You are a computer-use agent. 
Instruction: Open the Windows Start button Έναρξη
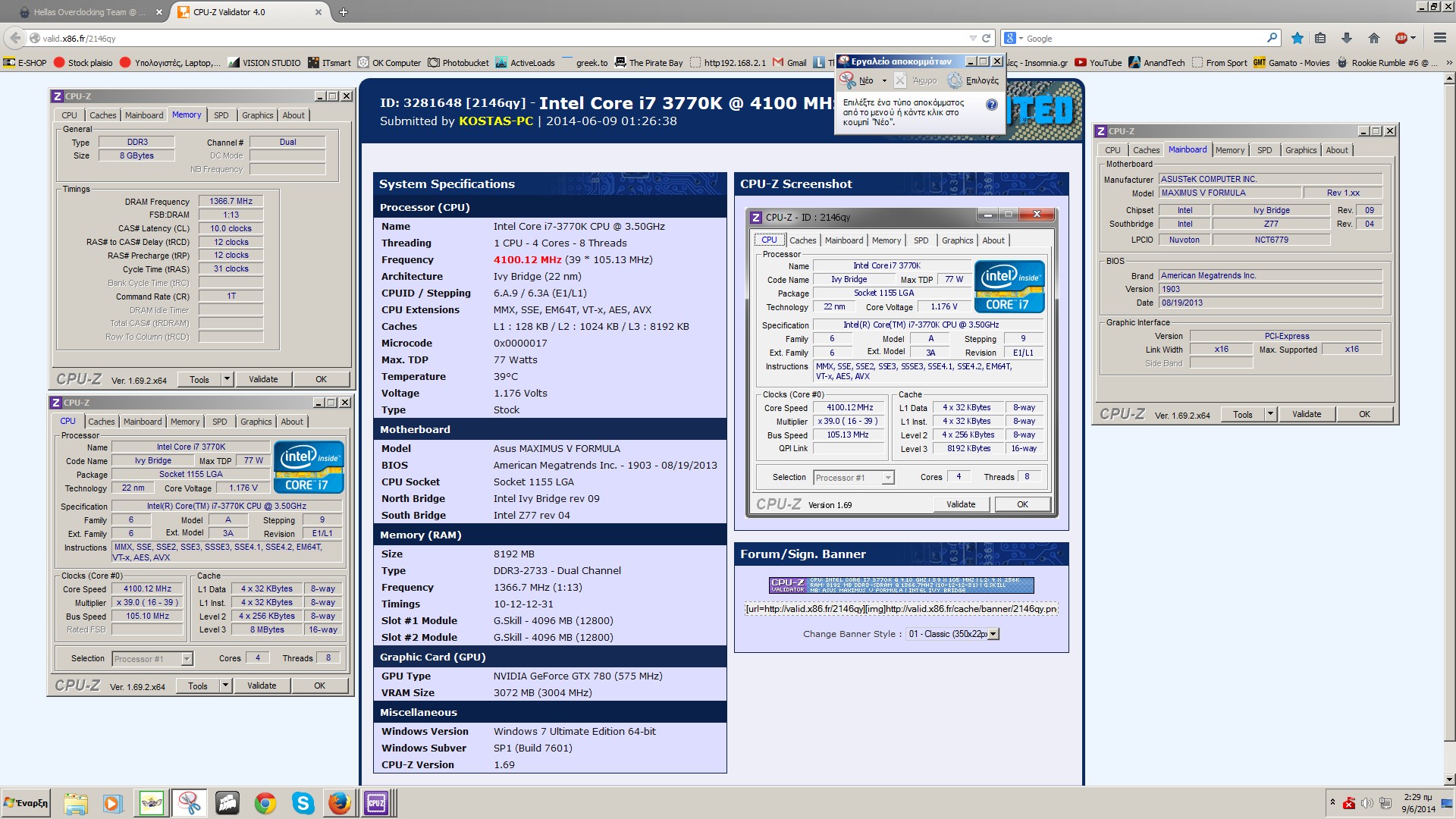(26, 803)
